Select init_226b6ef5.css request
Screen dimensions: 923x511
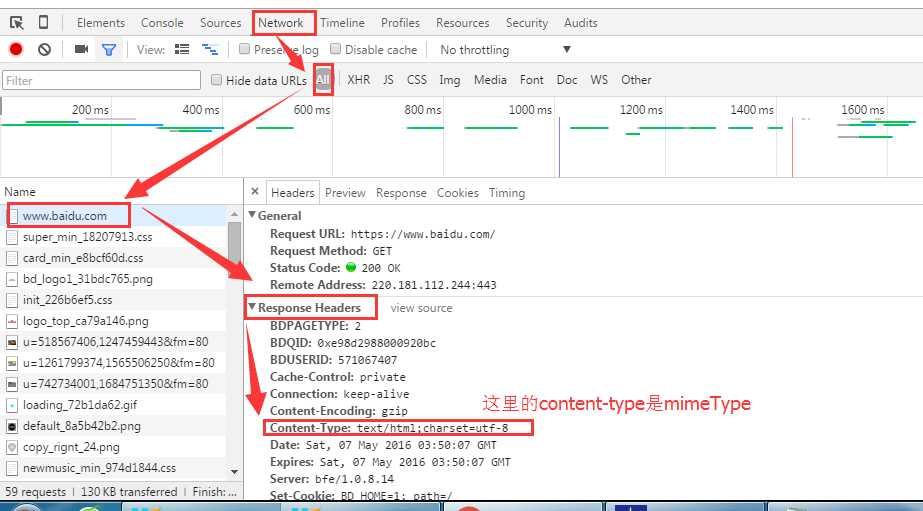tap(113, 300)
